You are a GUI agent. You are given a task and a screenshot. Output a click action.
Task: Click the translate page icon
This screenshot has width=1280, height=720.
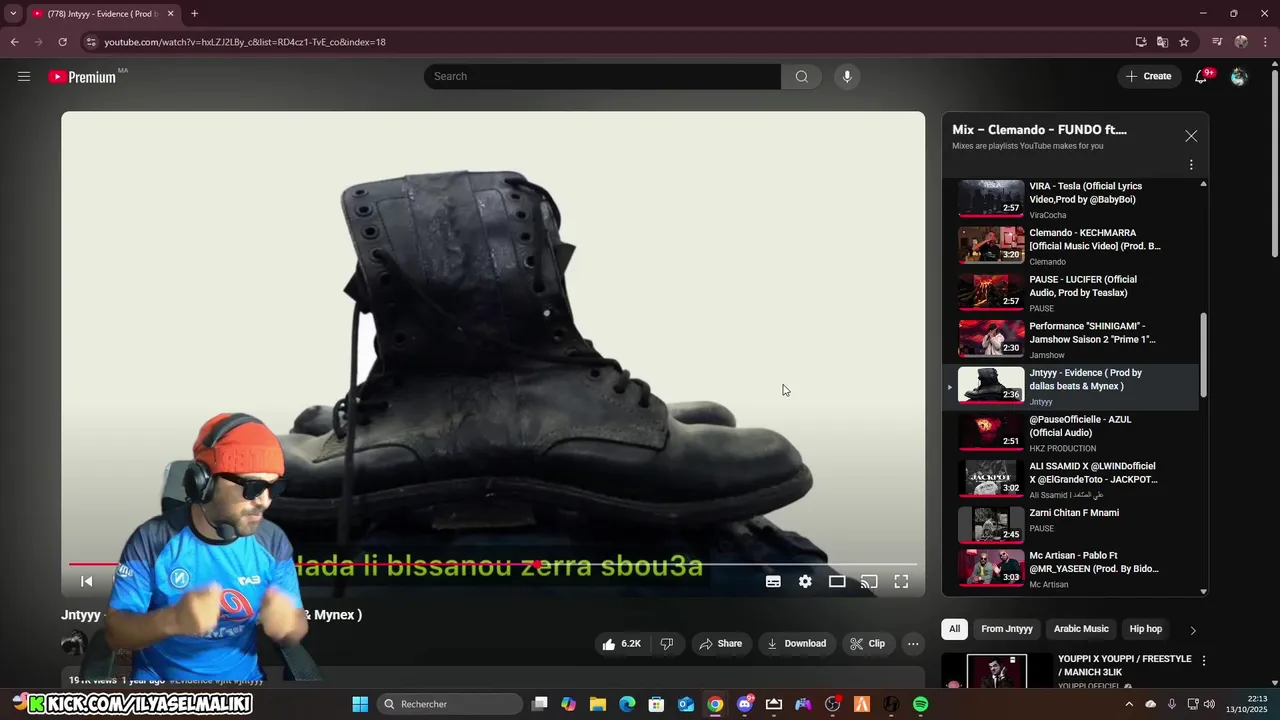pos(1162,42)
